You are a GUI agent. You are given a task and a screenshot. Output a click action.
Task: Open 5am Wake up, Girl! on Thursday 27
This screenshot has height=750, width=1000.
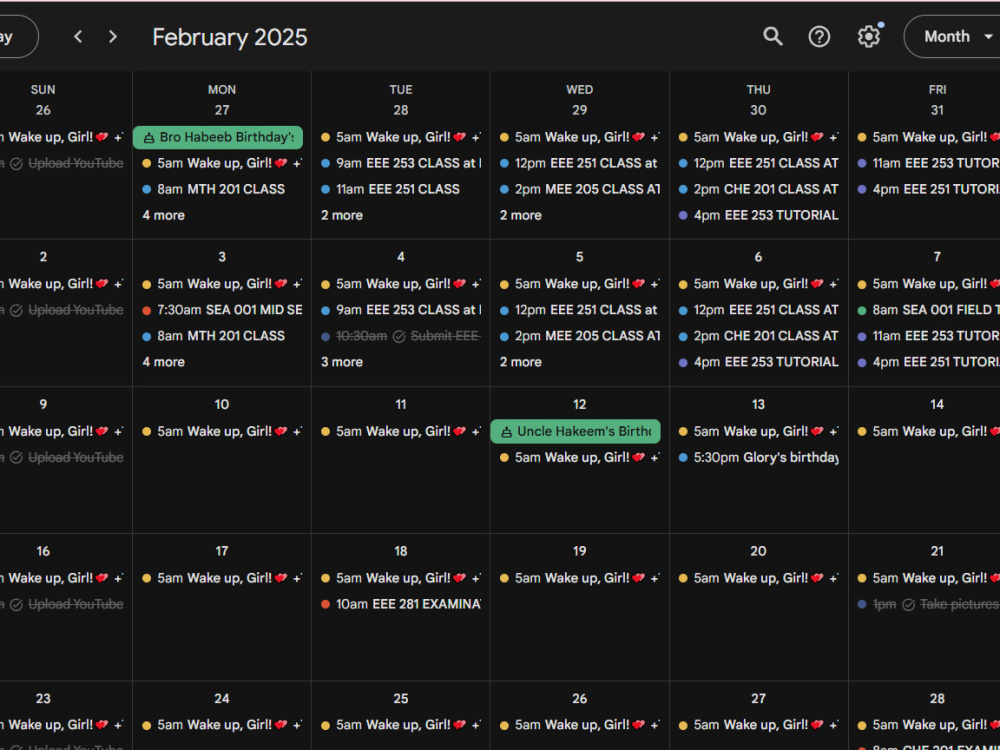(x=757, y=725)
